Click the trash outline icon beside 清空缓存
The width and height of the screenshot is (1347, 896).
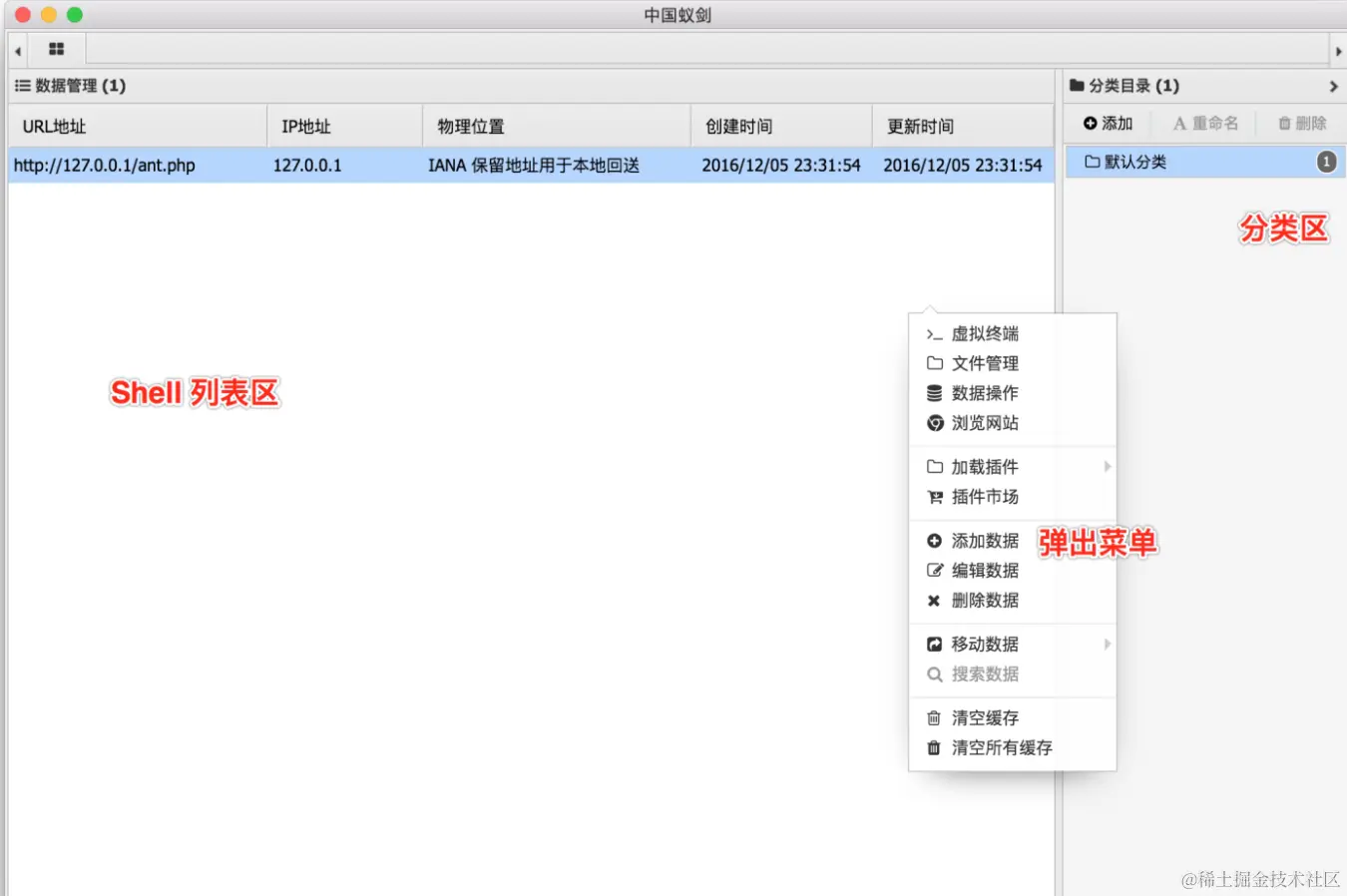pos(934,718)
